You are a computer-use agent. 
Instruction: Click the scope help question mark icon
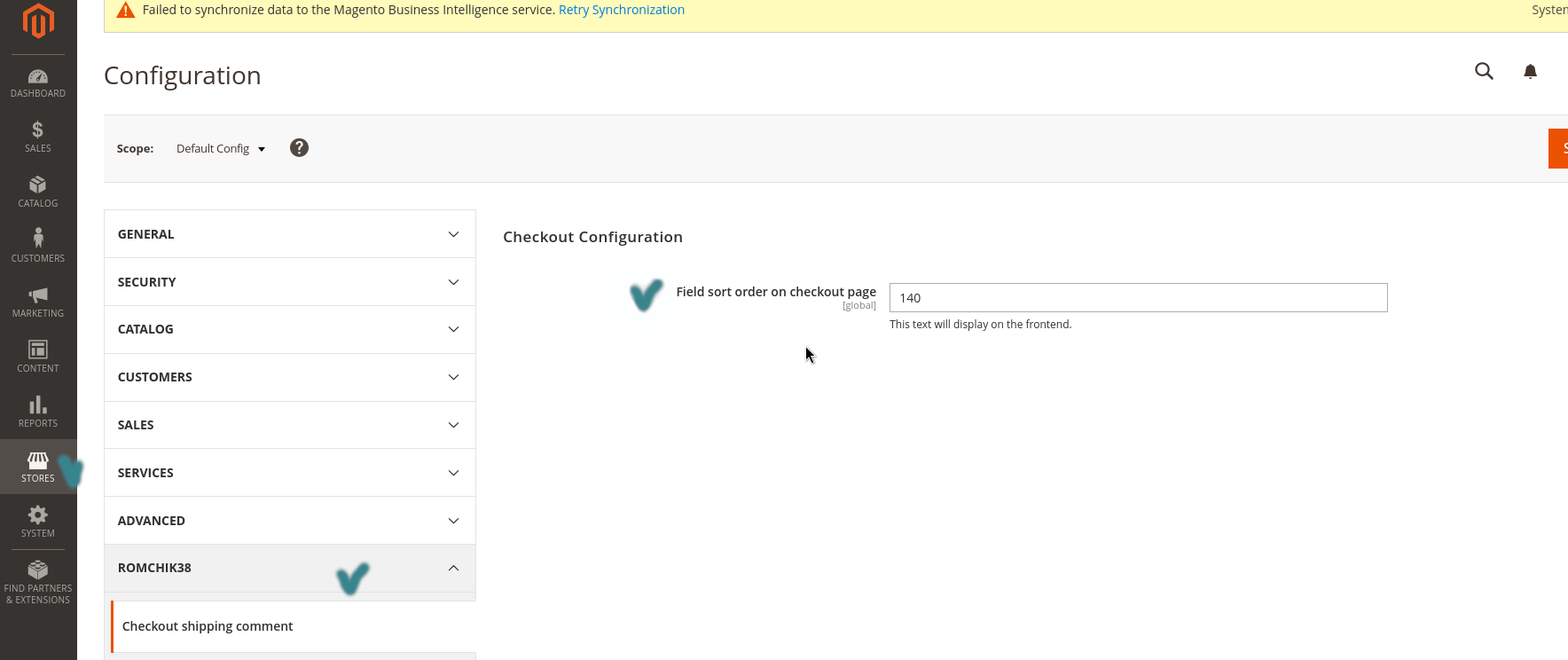(299, 148)
